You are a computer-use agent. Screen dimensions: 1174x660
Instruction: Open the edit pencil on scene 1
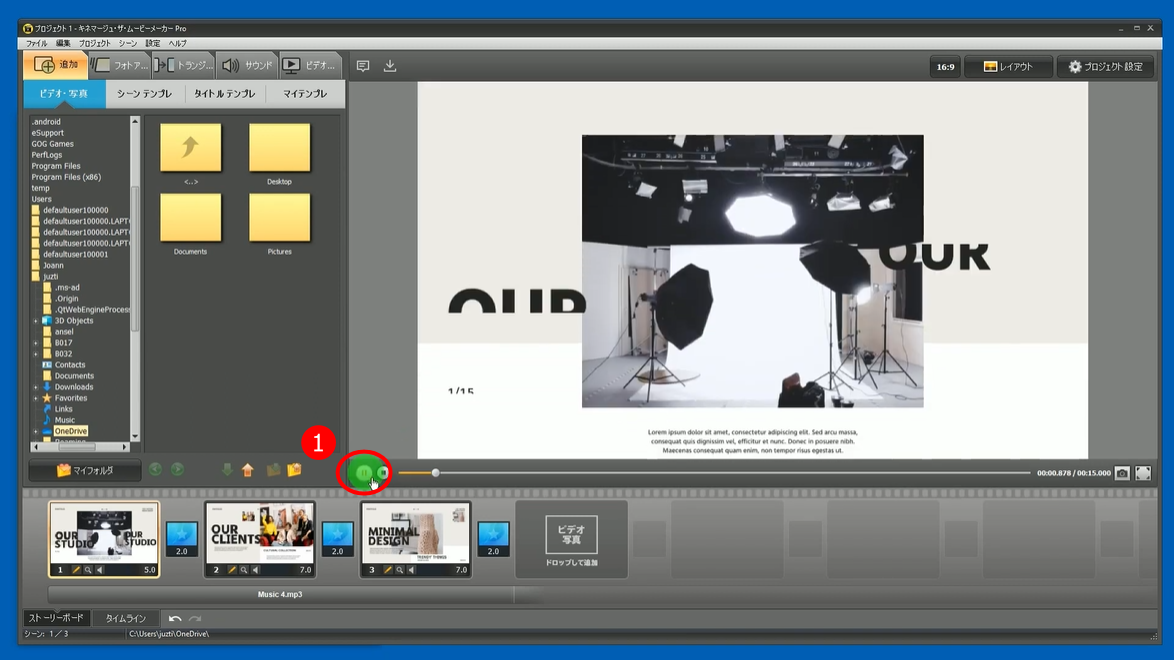coord(76,570)
